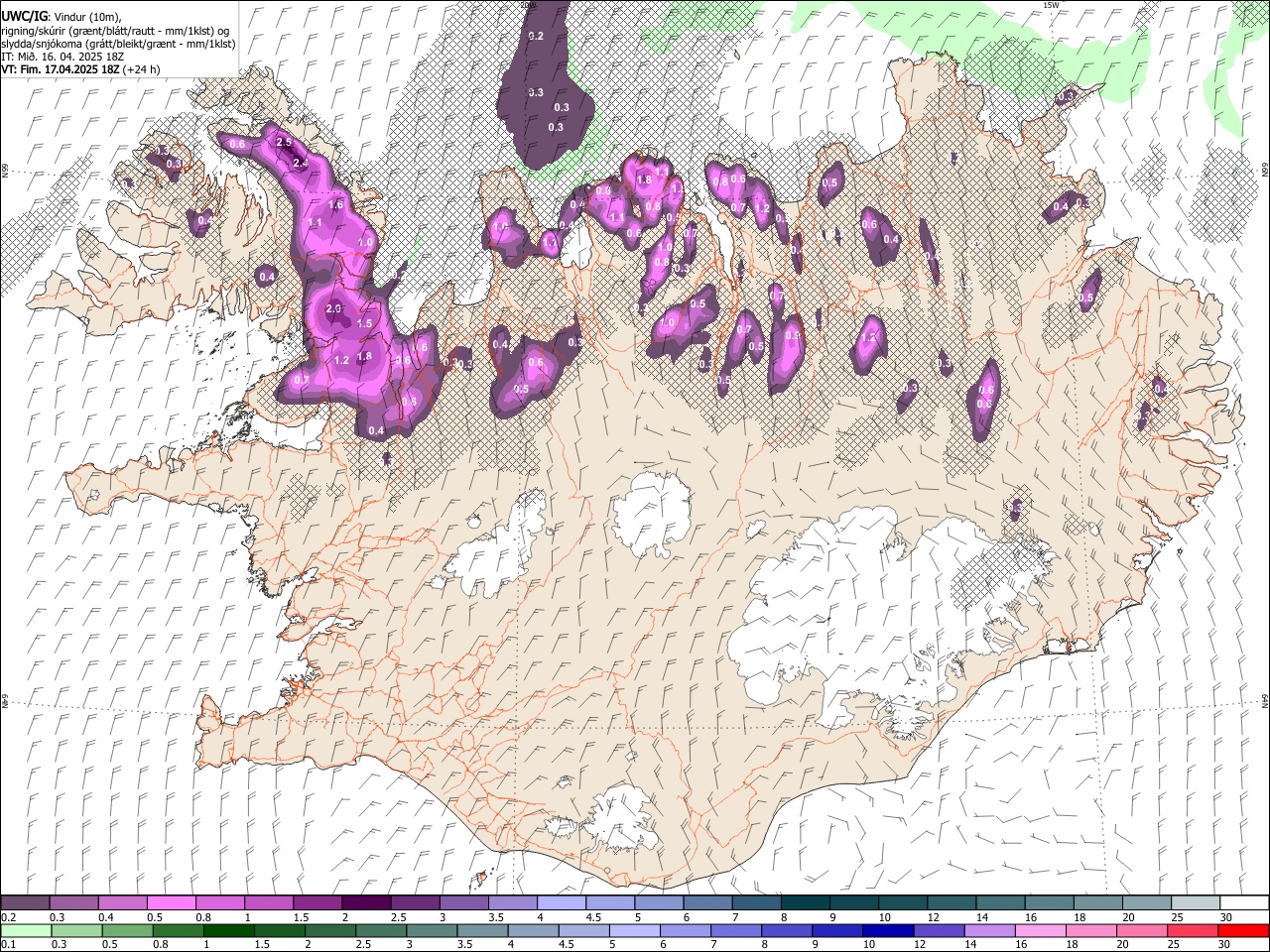Click the '2.5' precipitation value on the map
This screenshot has height=952, width=1270.
284,143
